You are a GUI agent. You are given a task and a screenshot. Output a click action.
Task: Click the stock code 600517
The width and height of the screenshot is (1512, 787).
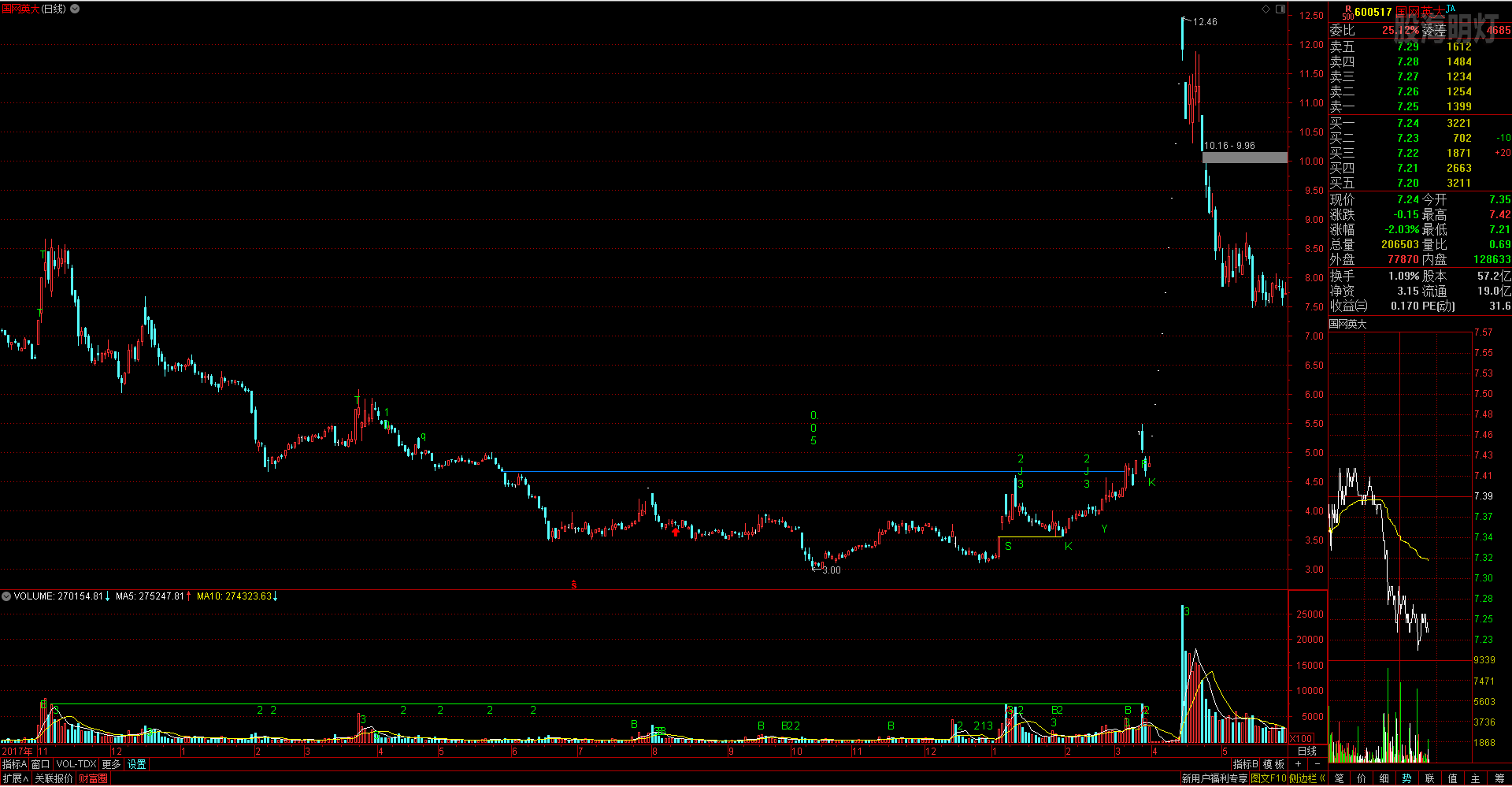tap(1373, 12)
